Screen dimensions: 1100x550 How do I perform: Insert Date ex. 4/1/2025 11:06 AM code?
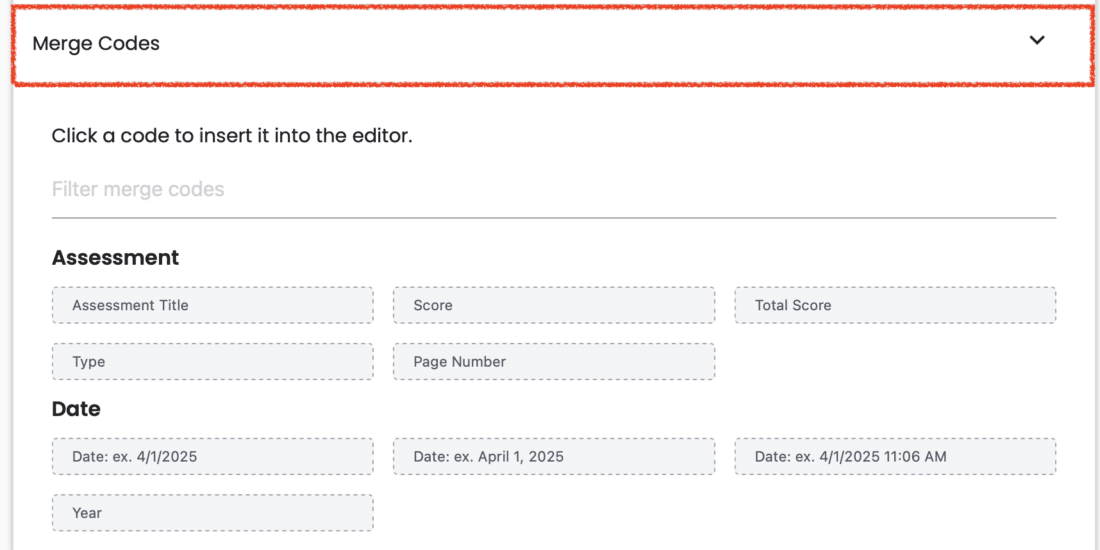895,457
